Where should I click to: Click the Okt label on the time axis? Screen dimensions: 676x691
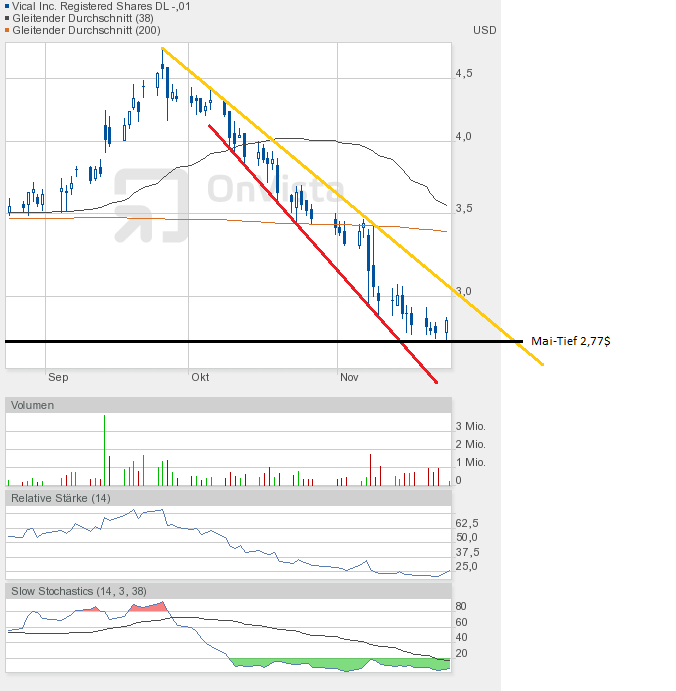[200, 377]
